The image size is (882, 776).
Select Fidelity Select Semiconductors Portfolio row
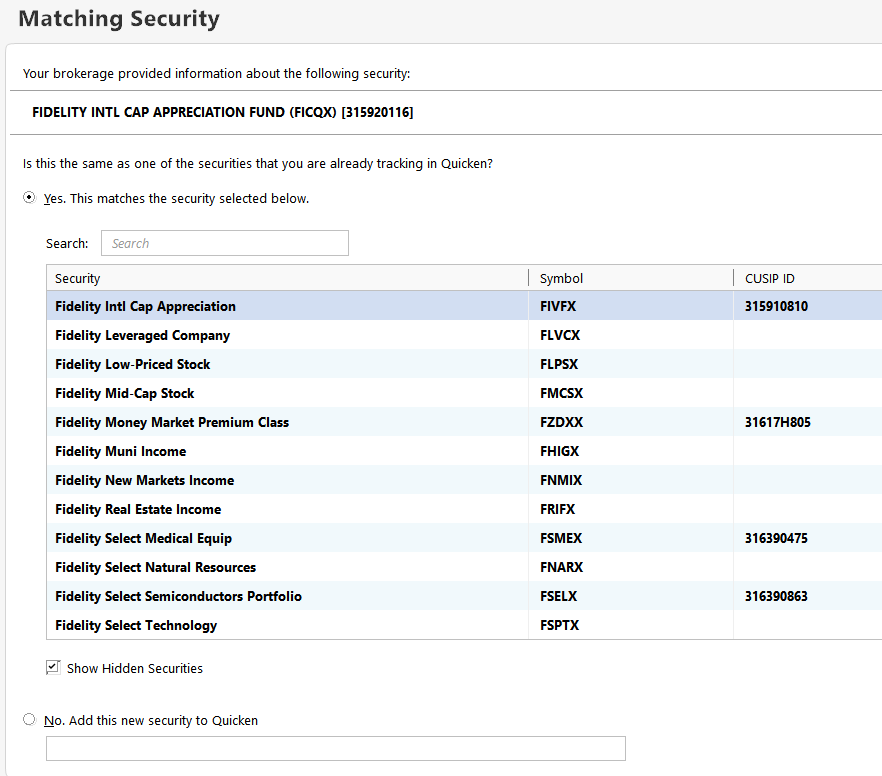178,596
